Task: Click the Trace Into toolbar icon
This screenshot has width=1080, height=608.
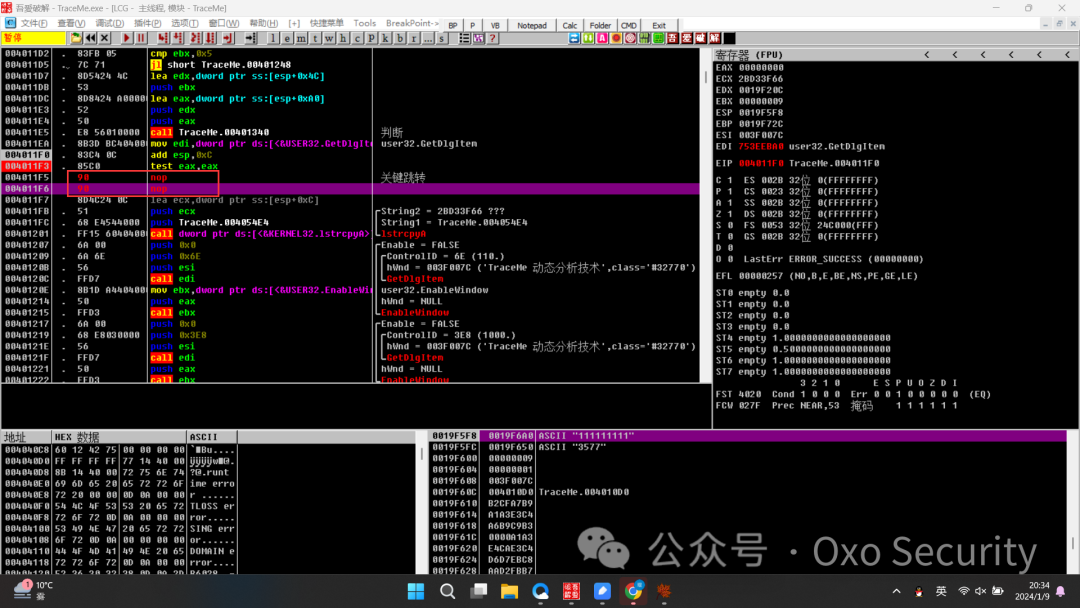Action: click(x=196, y=39)
